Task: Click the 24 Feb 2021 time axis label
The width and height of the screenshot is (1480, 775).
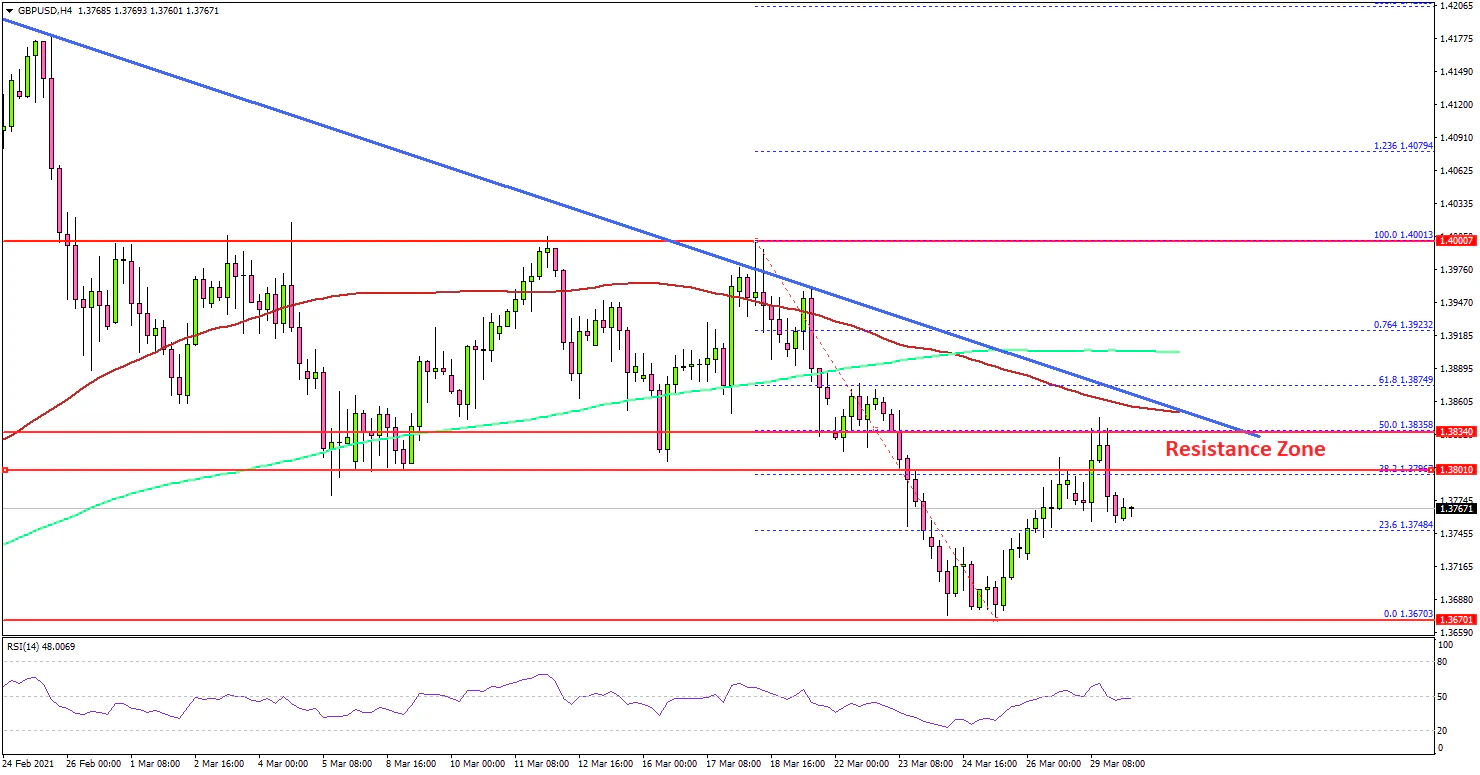Action: 30,763
